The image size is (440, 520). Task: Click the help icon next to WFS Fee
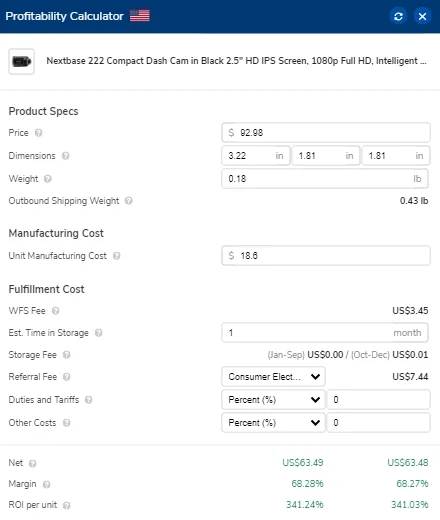tap(56, 311)
